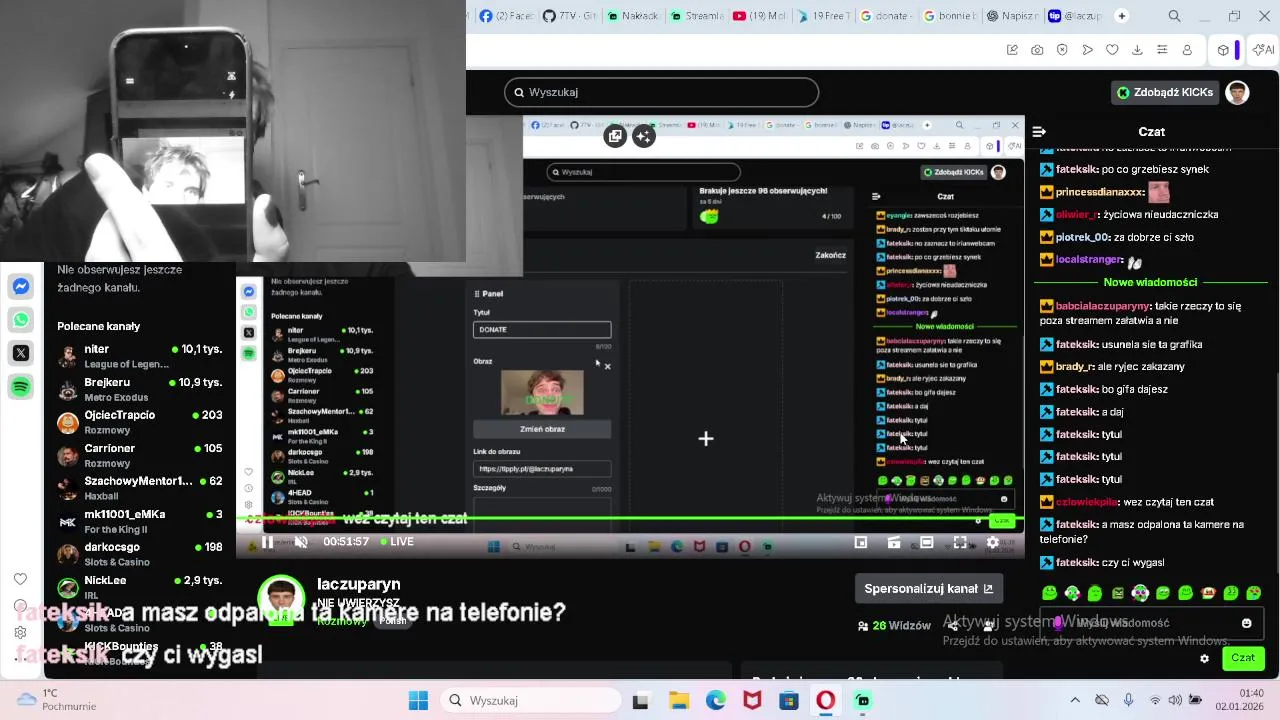This screenshot has width=1280, height=720.
Task: Unmute the stream volume icon
Action: [301, 542]
